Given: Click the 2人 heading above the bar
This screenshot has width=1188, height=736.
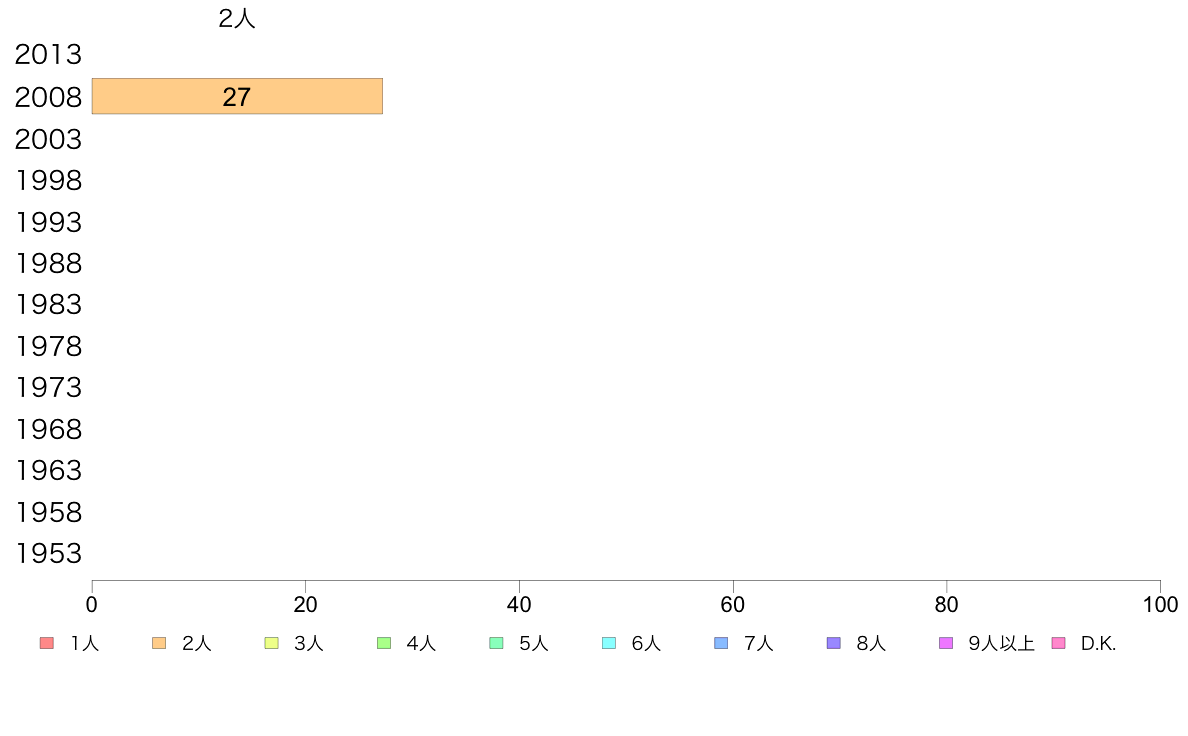Looking at the screenshot, I should pyautogui.click(x=237, y=18).
